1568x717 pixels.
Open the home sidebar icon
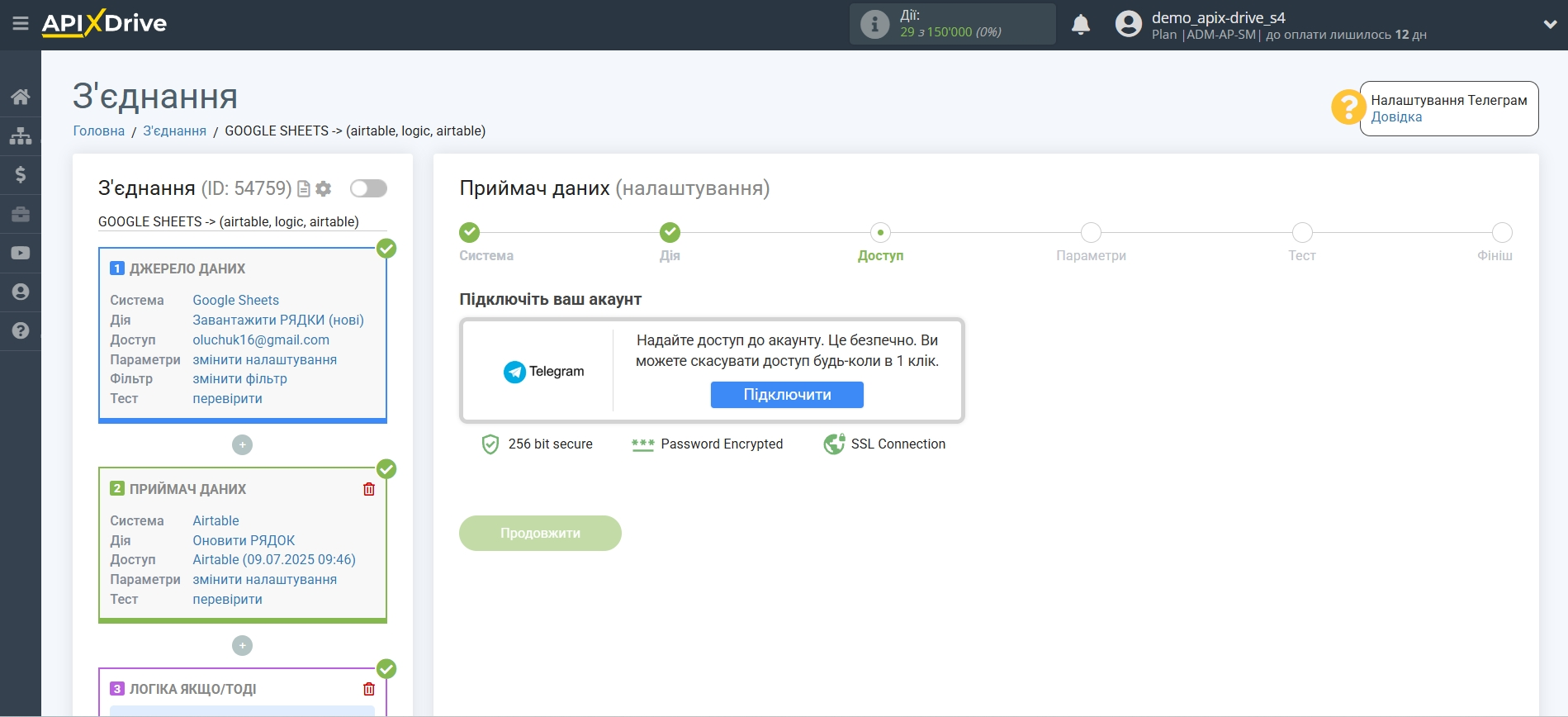21,97
